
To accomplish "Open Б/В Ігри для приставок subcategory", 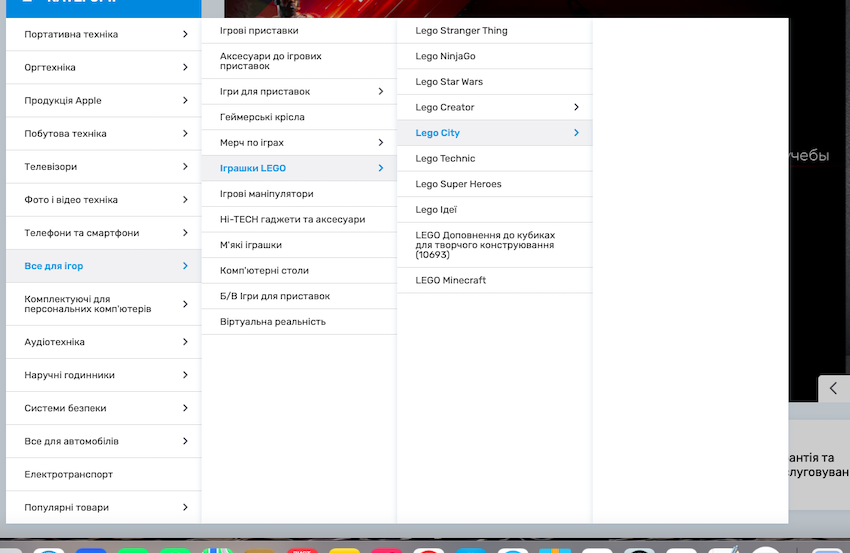I will pos(299,296).
